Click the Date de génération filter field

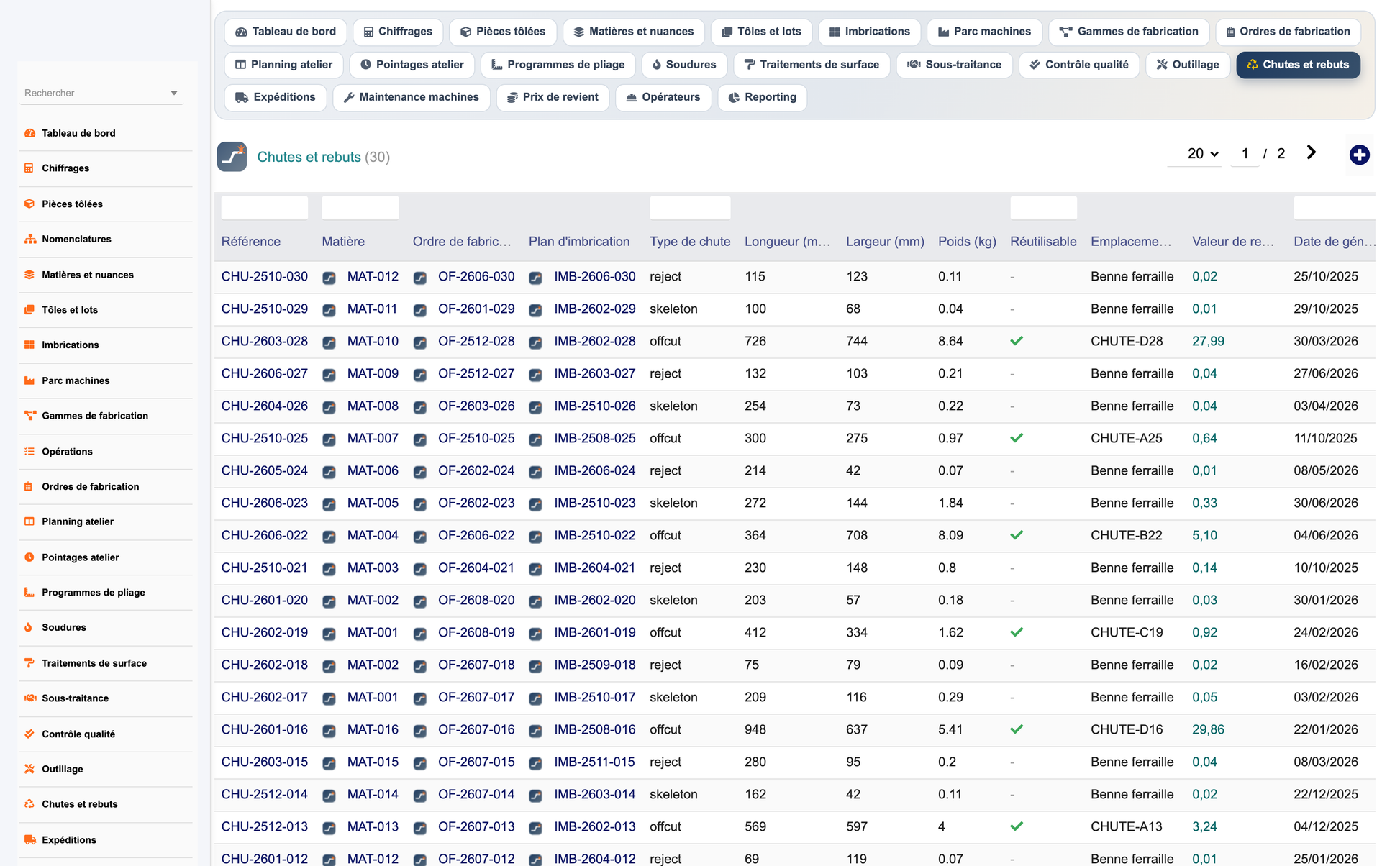tap(1334, 208)
